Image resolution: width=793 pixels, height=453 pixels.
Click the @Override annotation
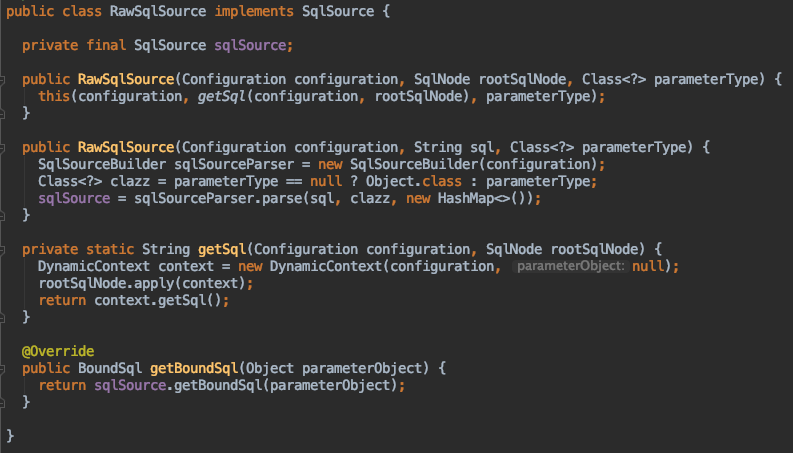coord(58,351)
